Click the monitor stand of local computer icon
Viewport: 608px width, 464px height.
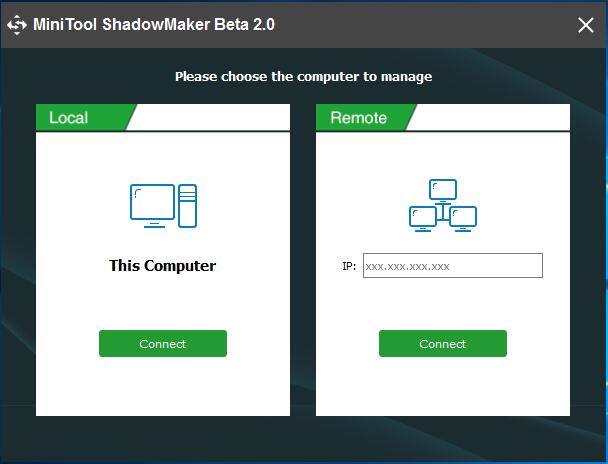pos(154,224)
